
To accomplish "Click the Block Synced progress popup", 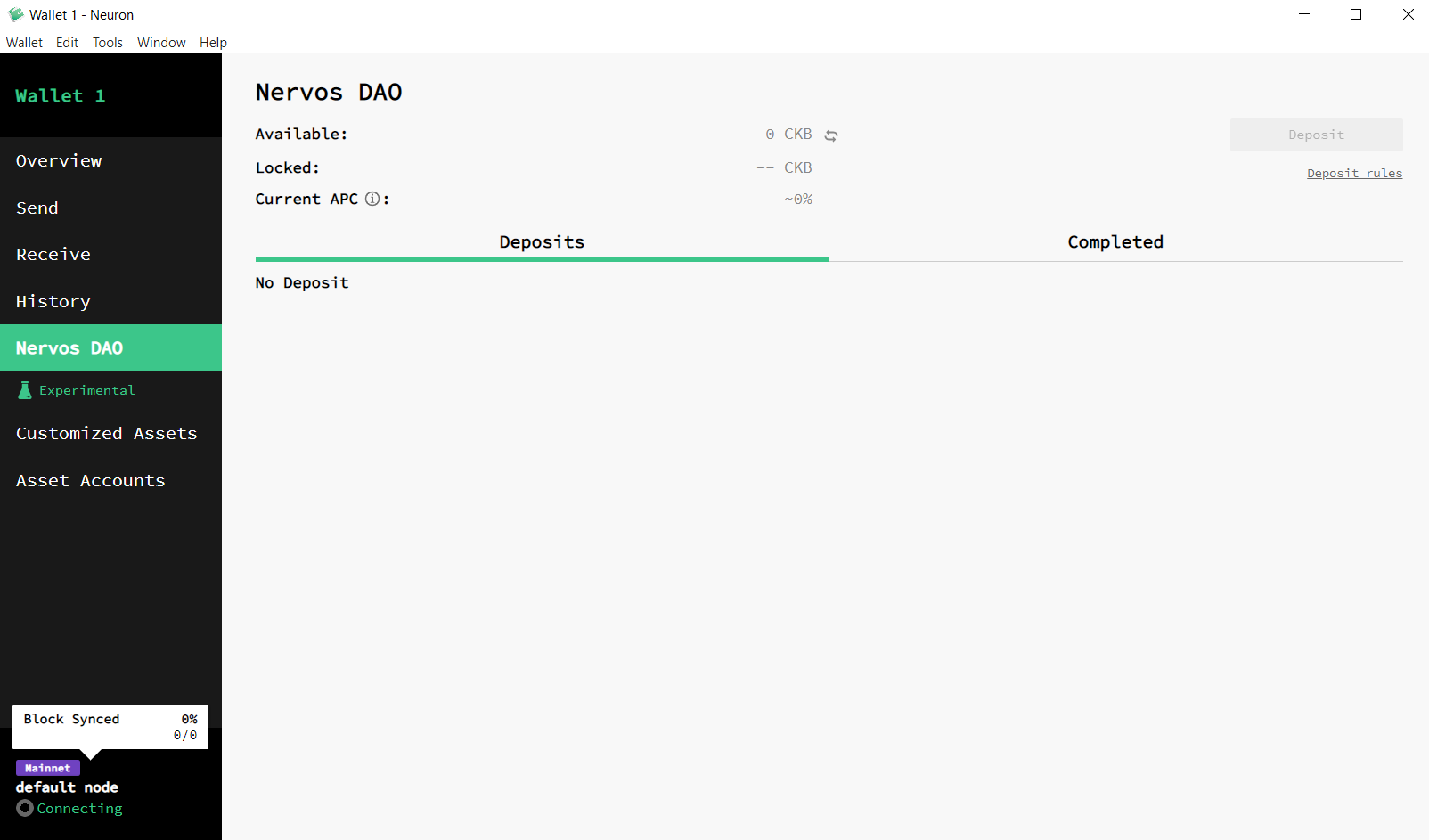I will tap(110, 726).
